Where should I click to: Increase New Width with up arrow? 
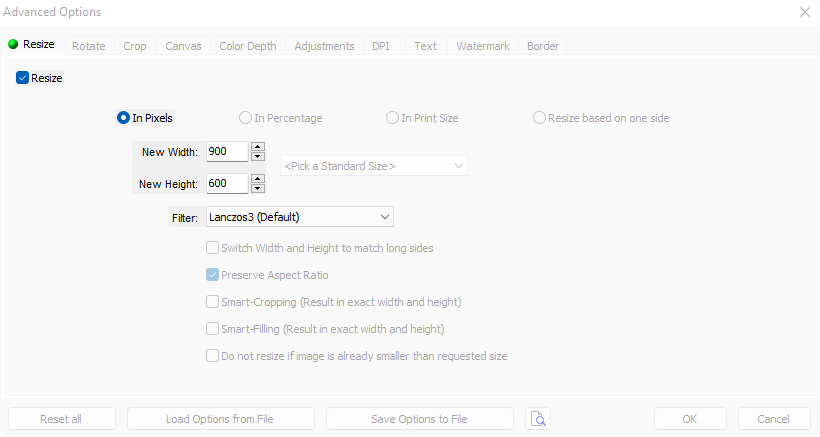(x=258, y=146)
